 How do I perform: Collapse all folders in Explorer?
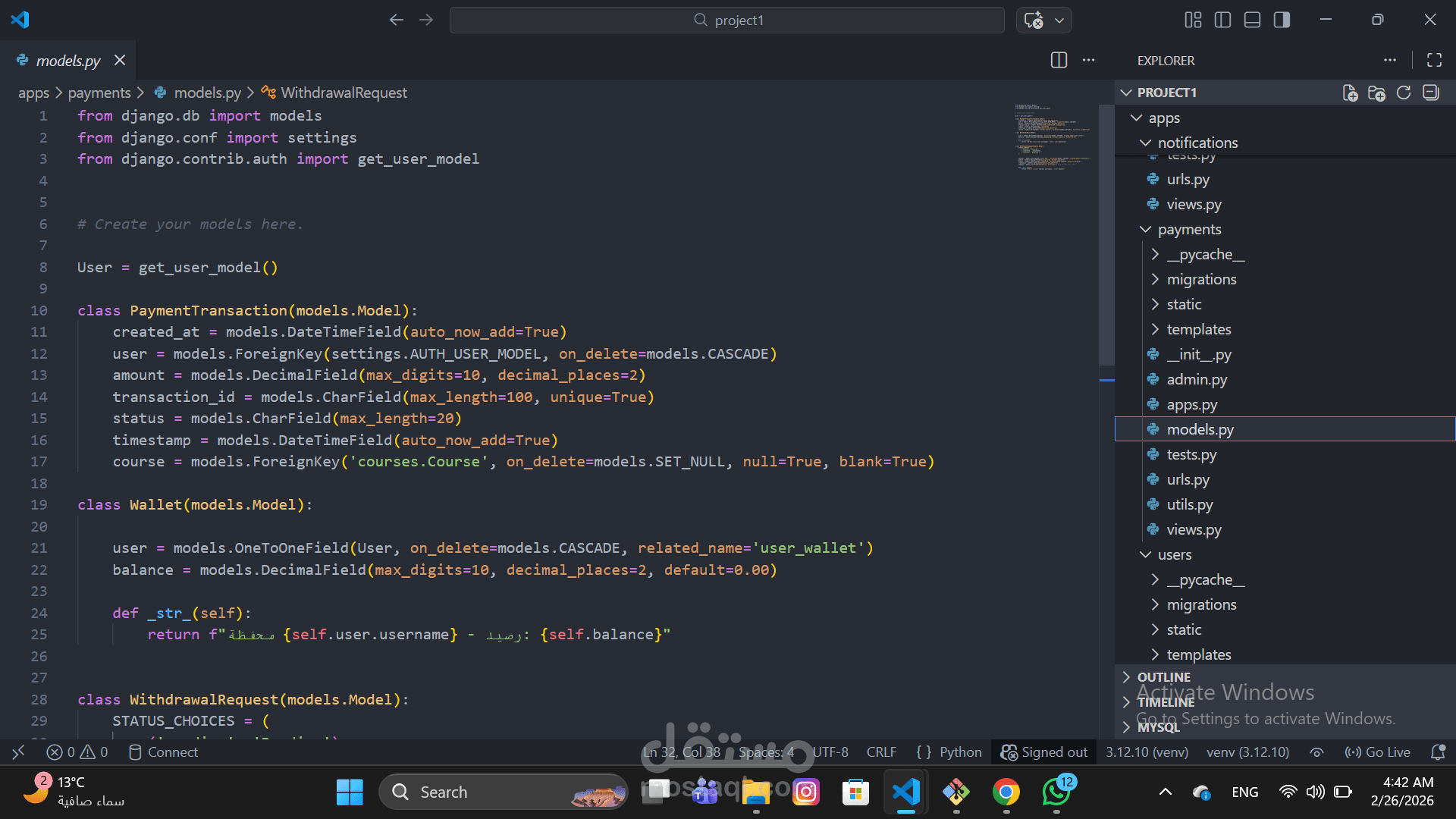point(1431,93)
